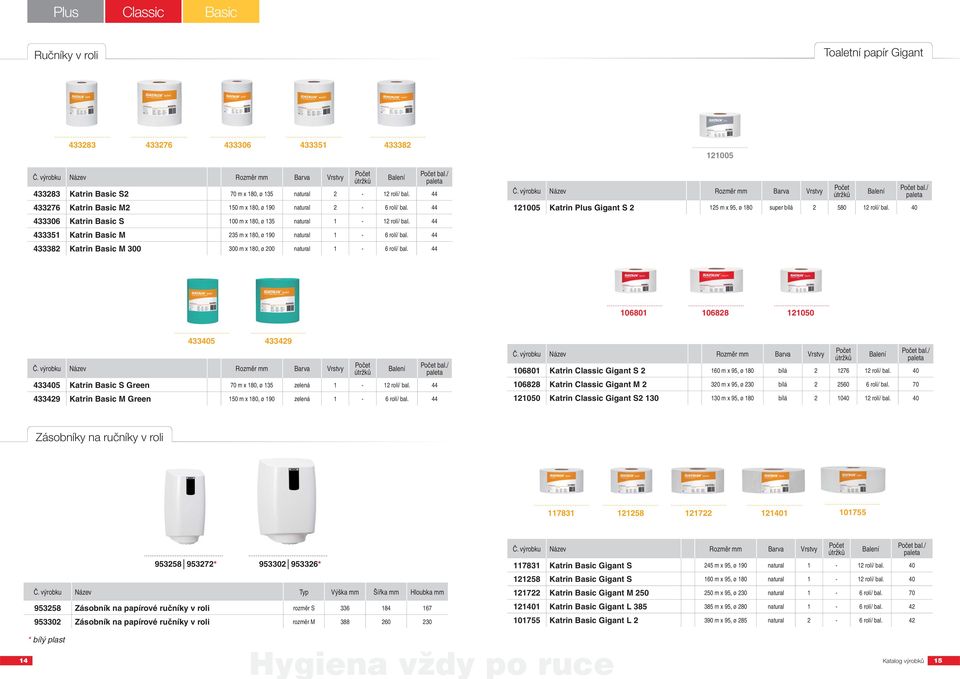Click the green 433429 roll image
Viewport: 960px width, 679px height.
tap(278, 300)
